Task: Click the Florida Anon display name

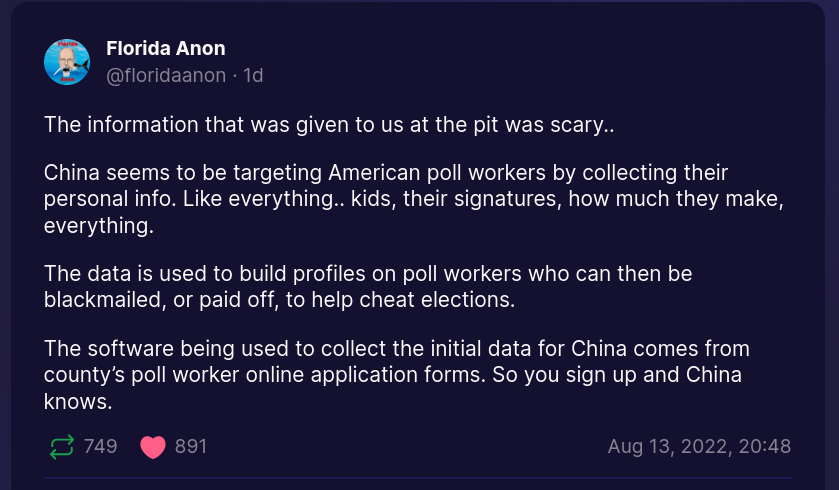Action: (165, 49)
